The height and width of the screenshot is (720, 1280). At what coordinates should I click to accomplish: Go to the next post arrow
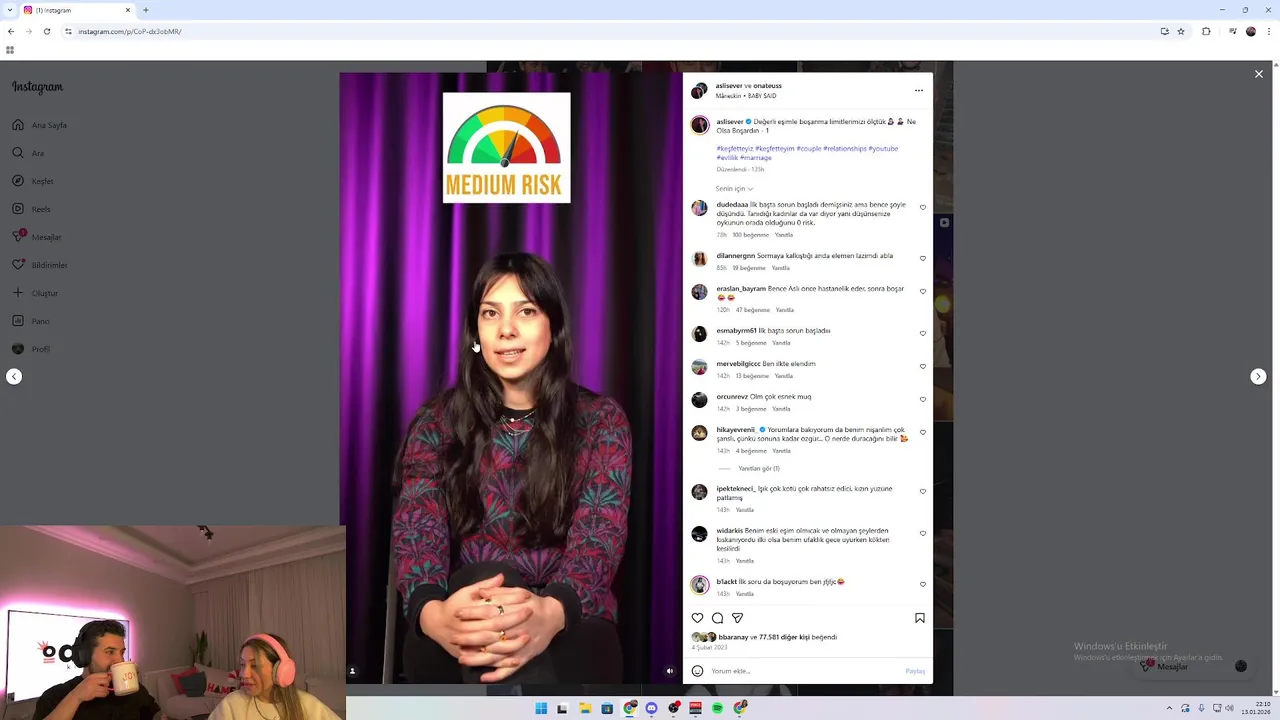1258,377
